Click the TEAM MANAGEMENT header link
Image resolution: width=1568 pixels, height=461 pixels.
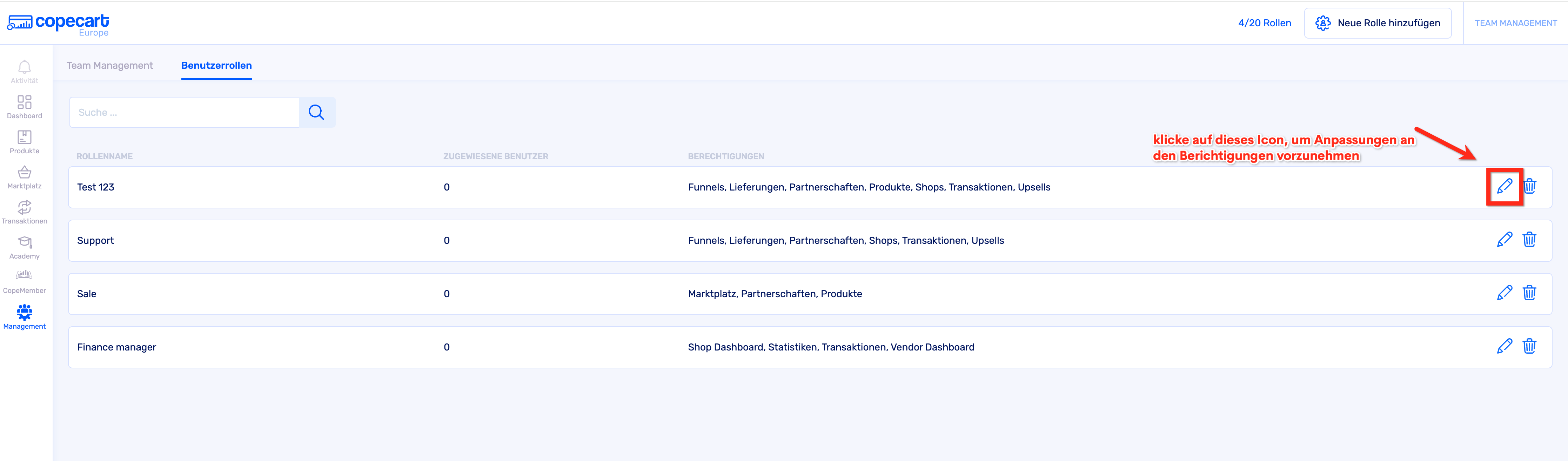(1515, 23)
